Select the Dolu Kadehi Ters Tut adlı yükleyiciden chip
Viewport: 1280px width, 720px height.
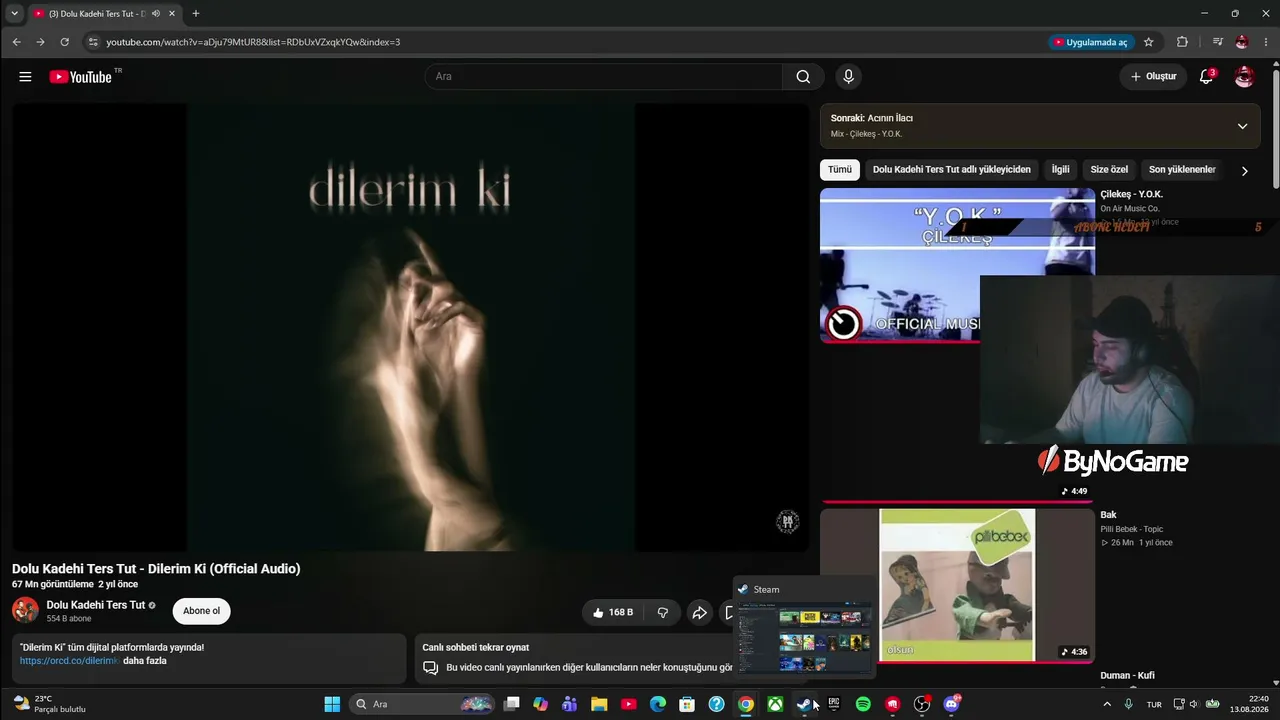pos(951,170)
